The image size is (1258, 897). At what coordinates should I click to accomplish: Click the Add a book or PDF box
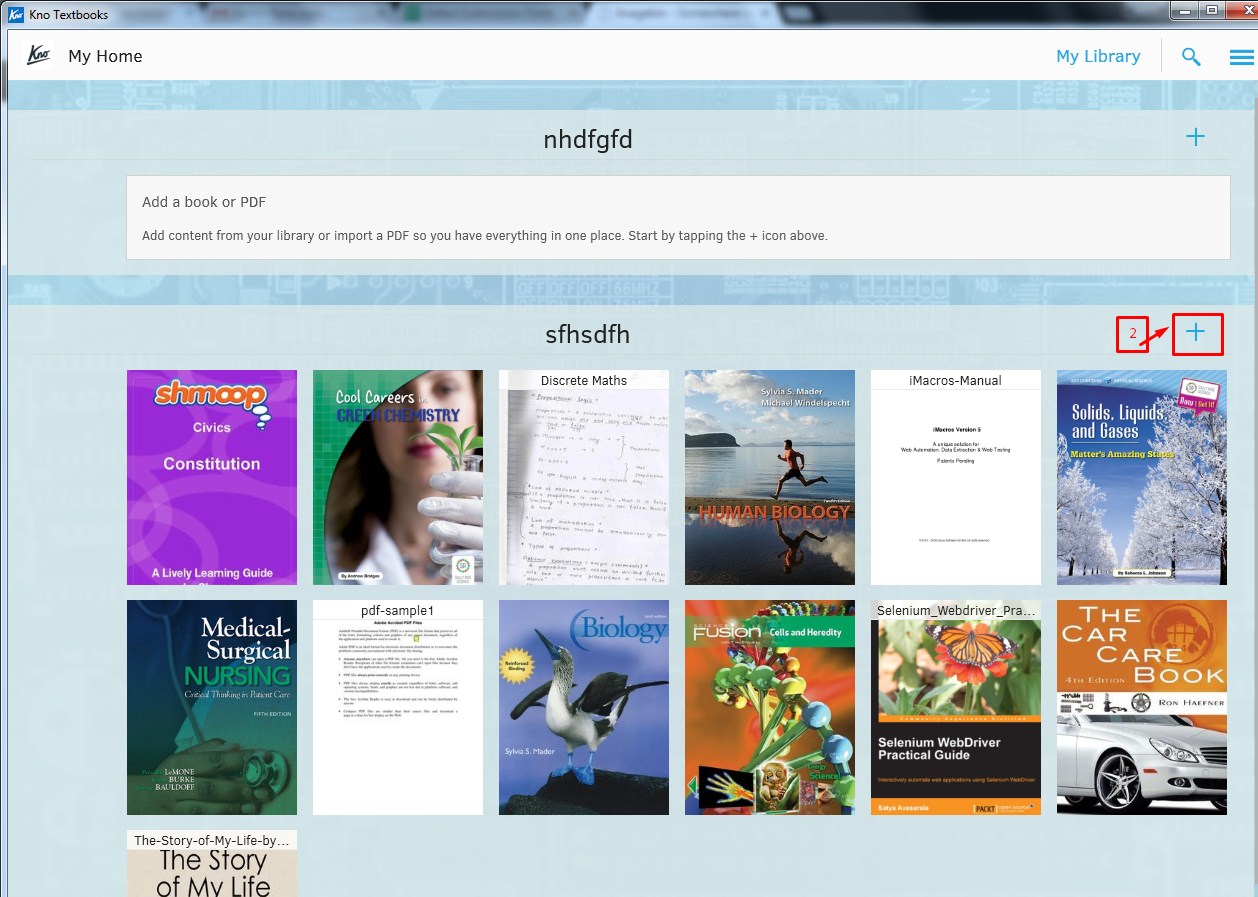678,218
